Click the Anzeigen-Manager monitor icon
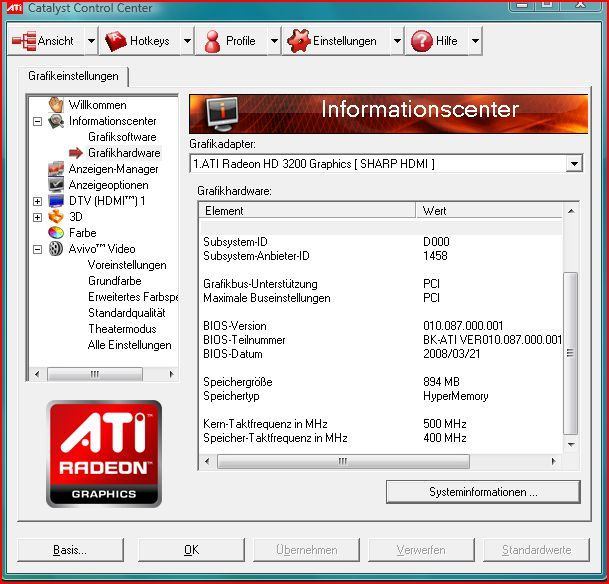The image size is (609, 584). tap(56, 169)
